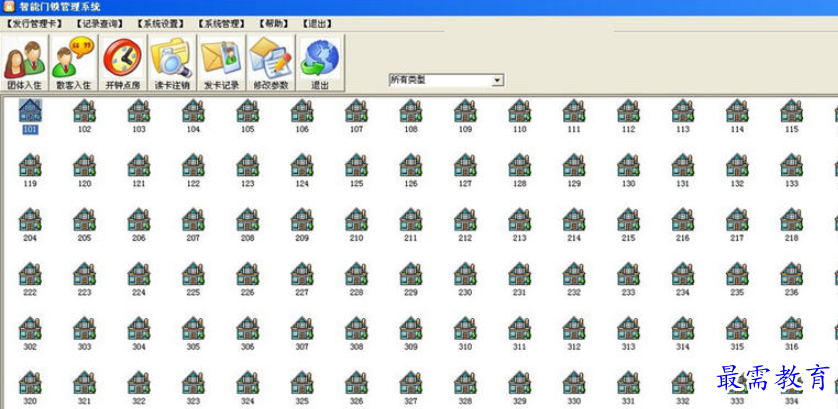Select room 115 house icon
The height and width of the screenshot is (409, 838).
[x=792, y=111]
